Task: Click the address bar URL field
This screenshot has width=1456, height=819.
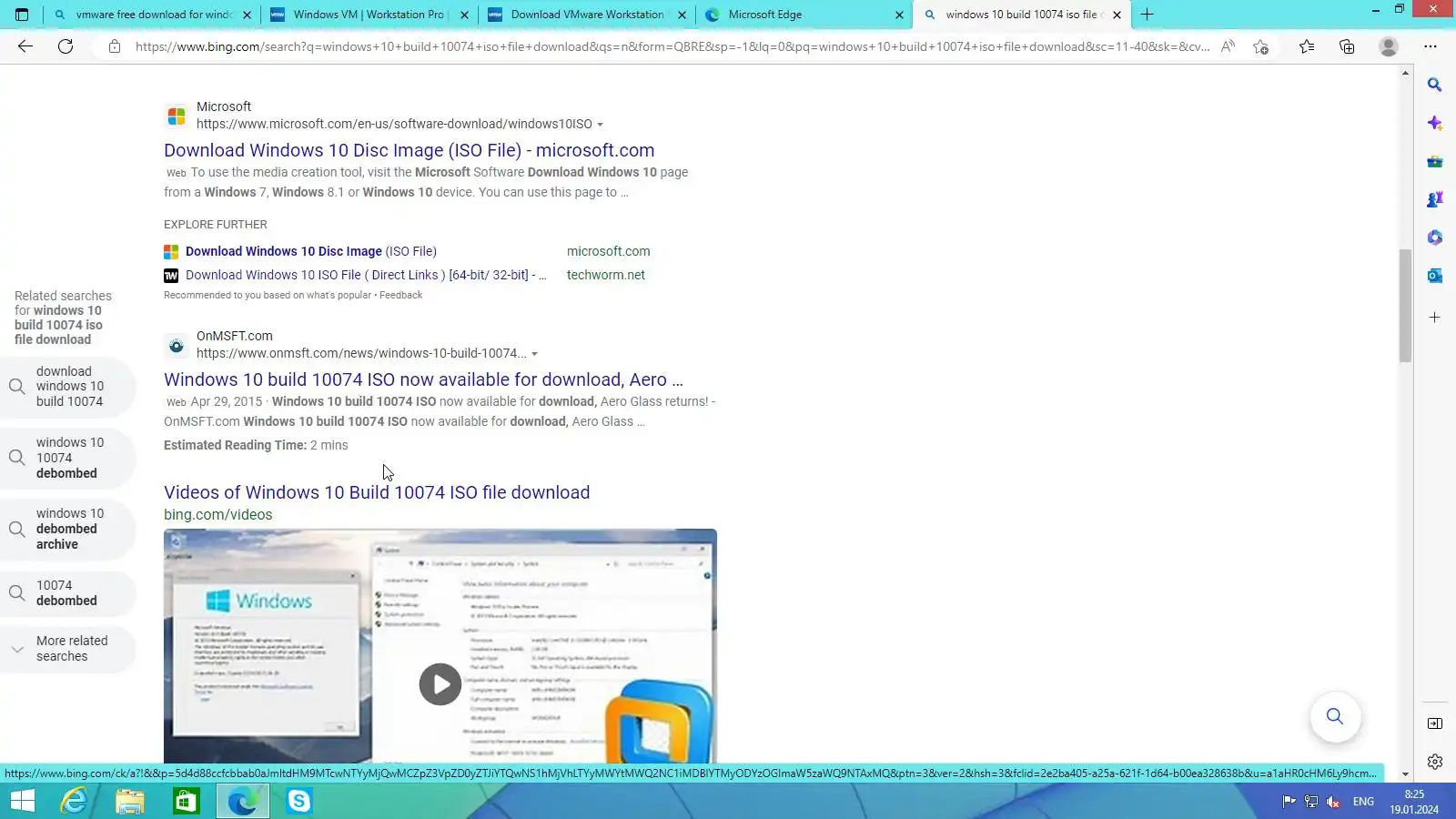Action: 672,46
